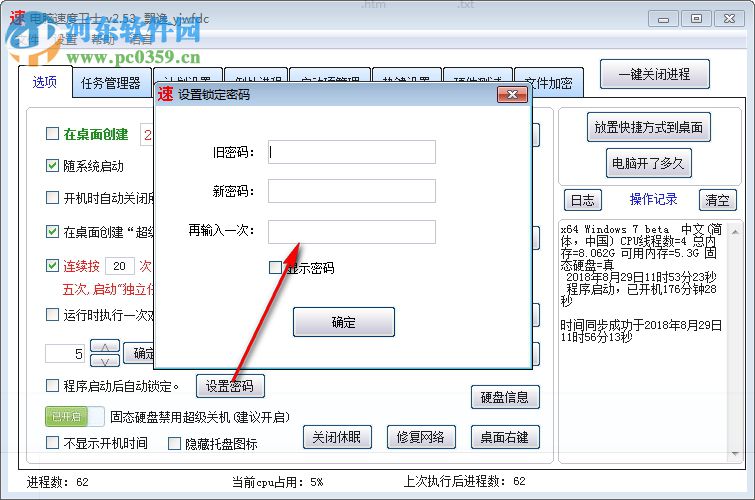The width and height of the screenshot is (755, 500).
Task: Uncheck 随系统启动 option
Action: click(x=52, y=166)
